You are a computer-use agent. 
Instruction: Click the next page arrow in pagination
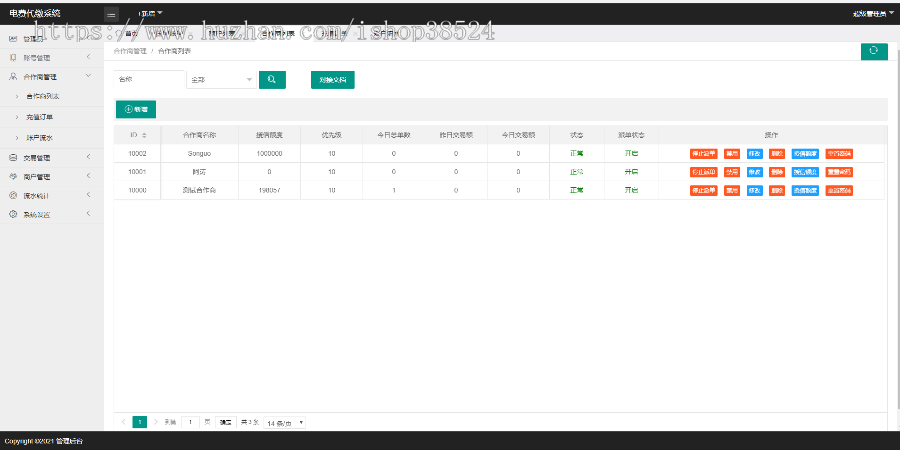click(x=155, y=422)
